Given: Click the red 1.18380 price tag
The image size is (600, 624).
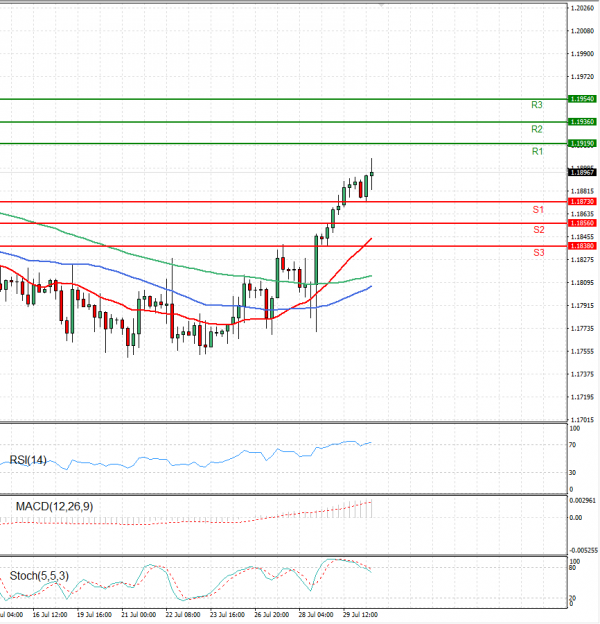Looking at the screenshot, I should (582, 245).
